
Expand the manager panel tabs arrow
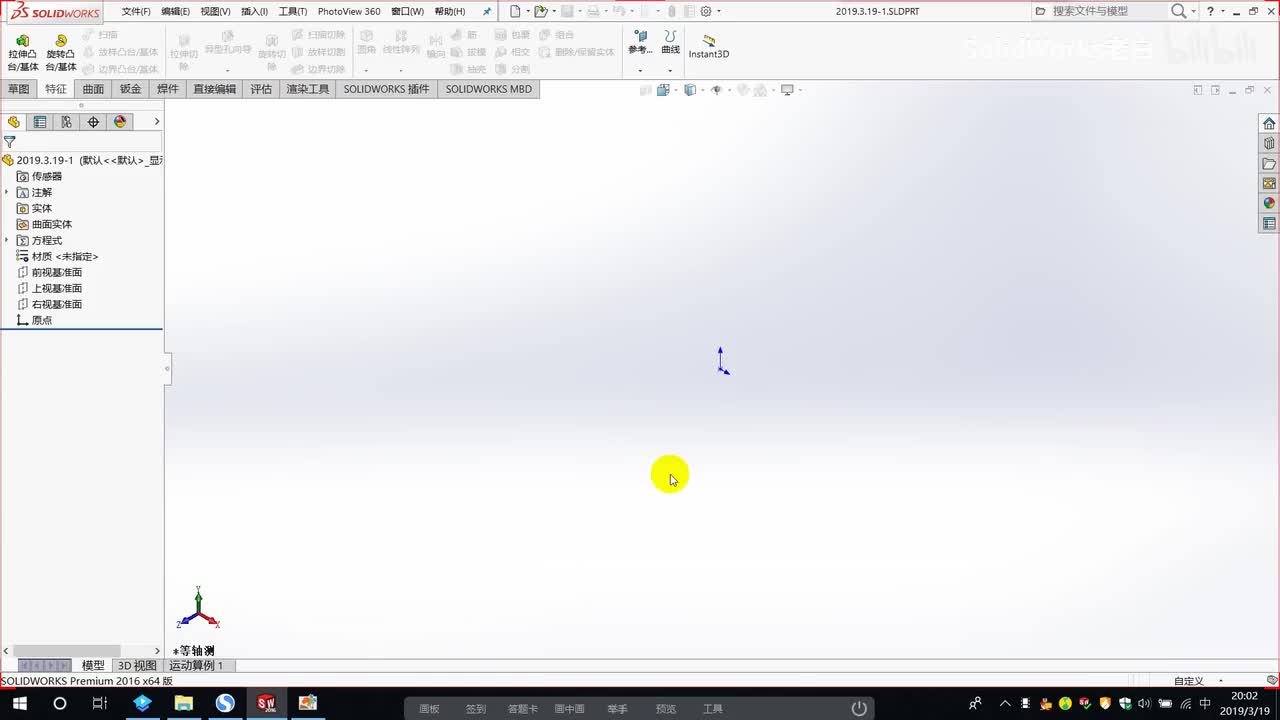click(x=156, y=122)
